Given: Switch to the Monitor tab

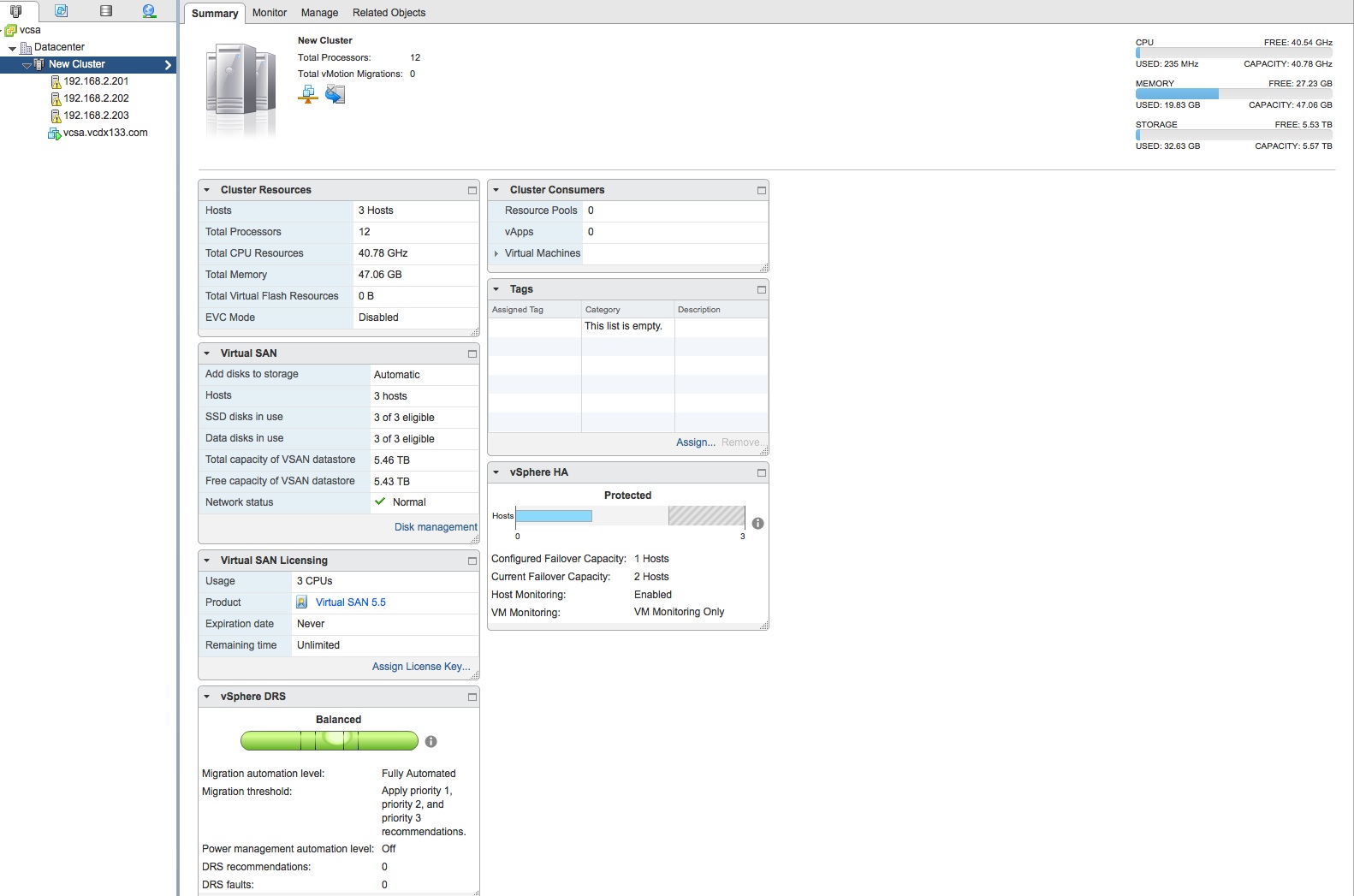Looking at the screenshot, I should [x=270, y=13].
